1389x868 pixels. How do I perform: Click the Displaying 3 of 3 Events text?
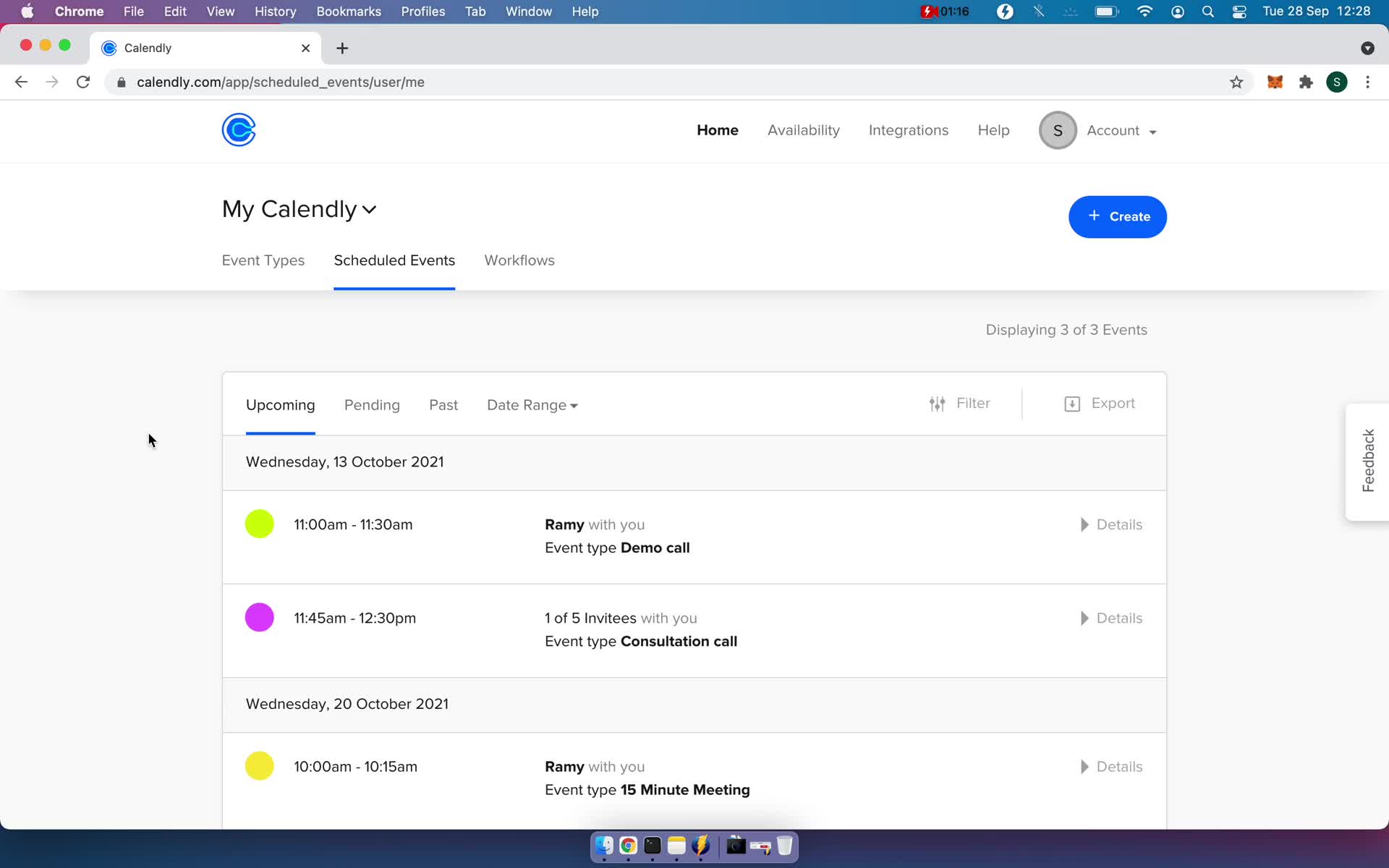tap(1066, 330)
